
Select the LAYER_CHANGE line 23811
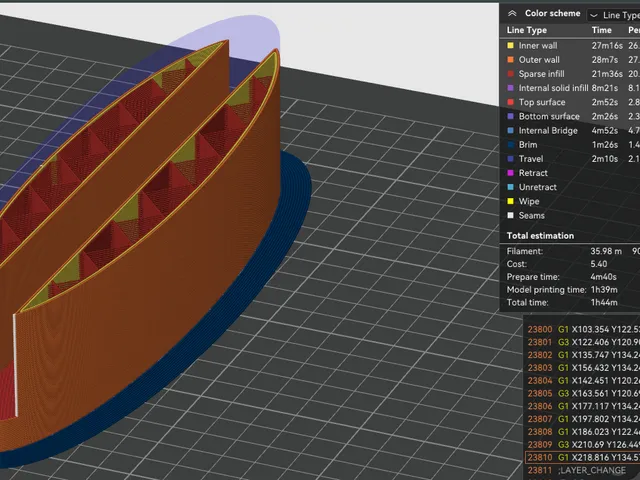pyautogui.click(x=582, y=470)
